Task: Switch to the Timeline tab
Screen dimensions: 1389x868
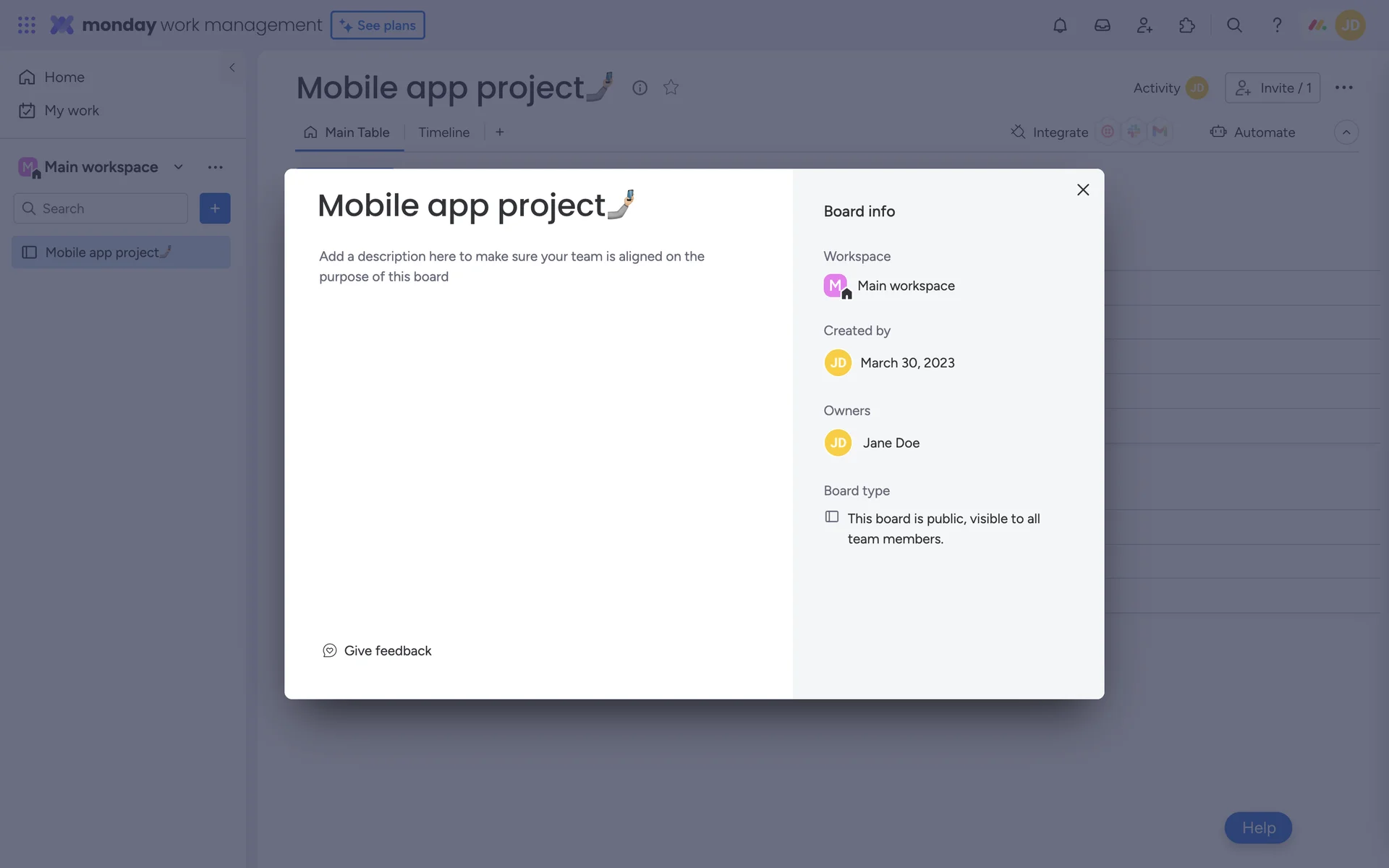Action: pos(443,132)
